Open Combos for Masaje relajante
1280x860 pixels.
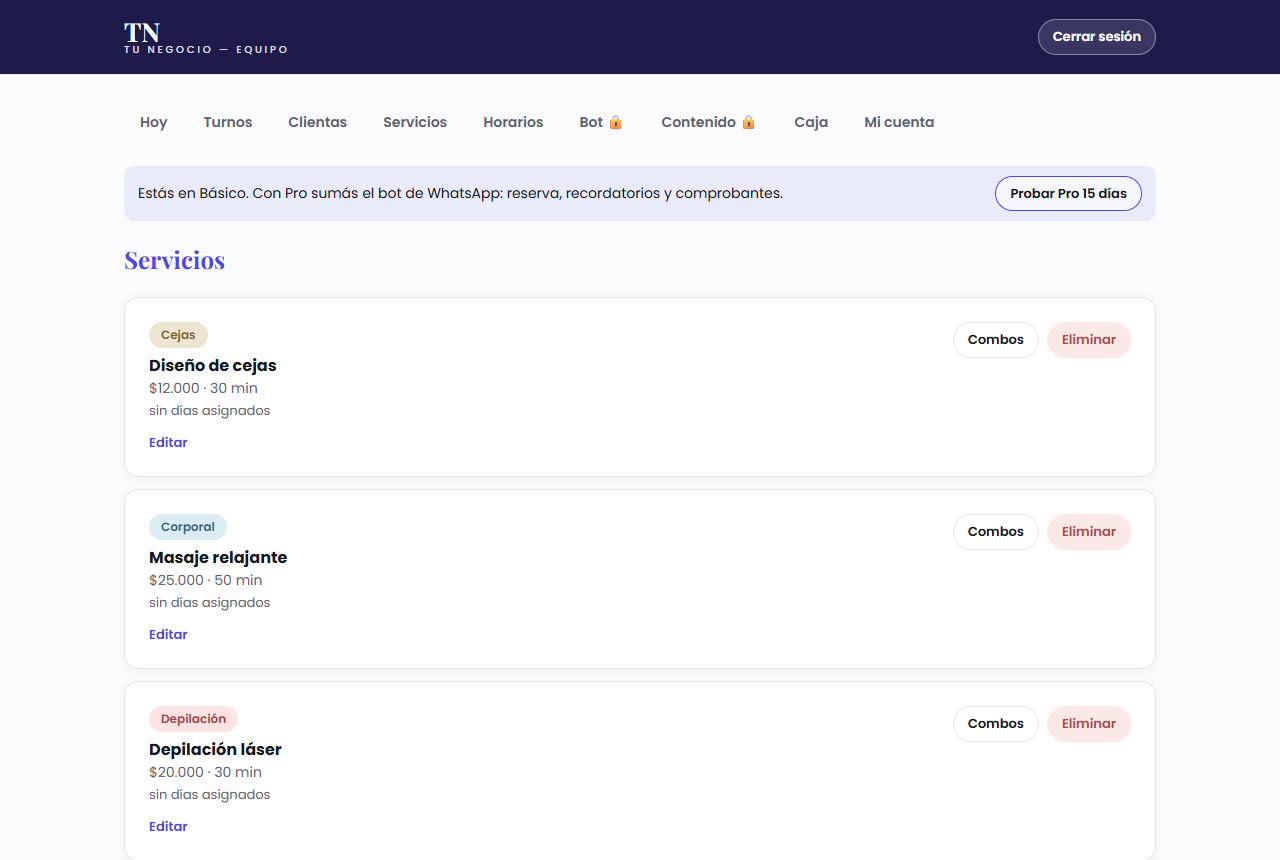[996, 532]
